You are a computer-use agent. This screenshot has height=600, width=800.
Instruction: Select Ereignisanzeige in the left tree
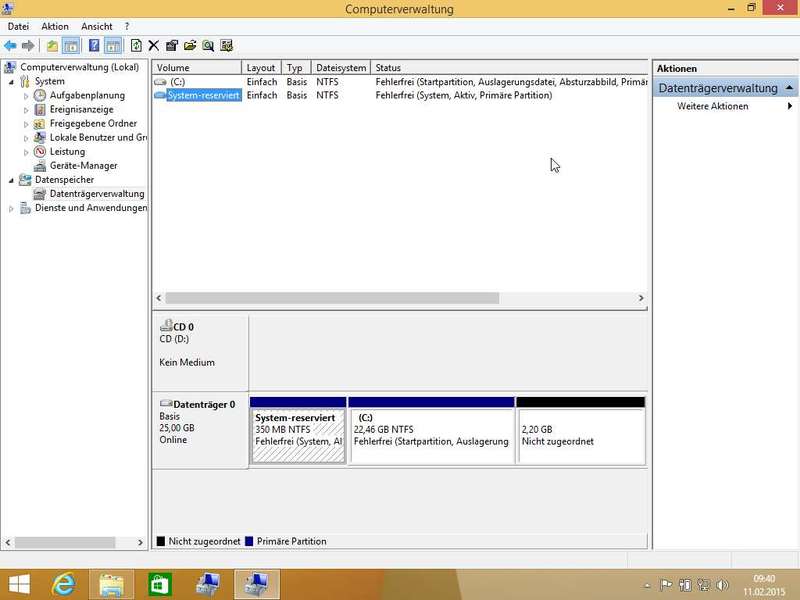coord(81,110)
